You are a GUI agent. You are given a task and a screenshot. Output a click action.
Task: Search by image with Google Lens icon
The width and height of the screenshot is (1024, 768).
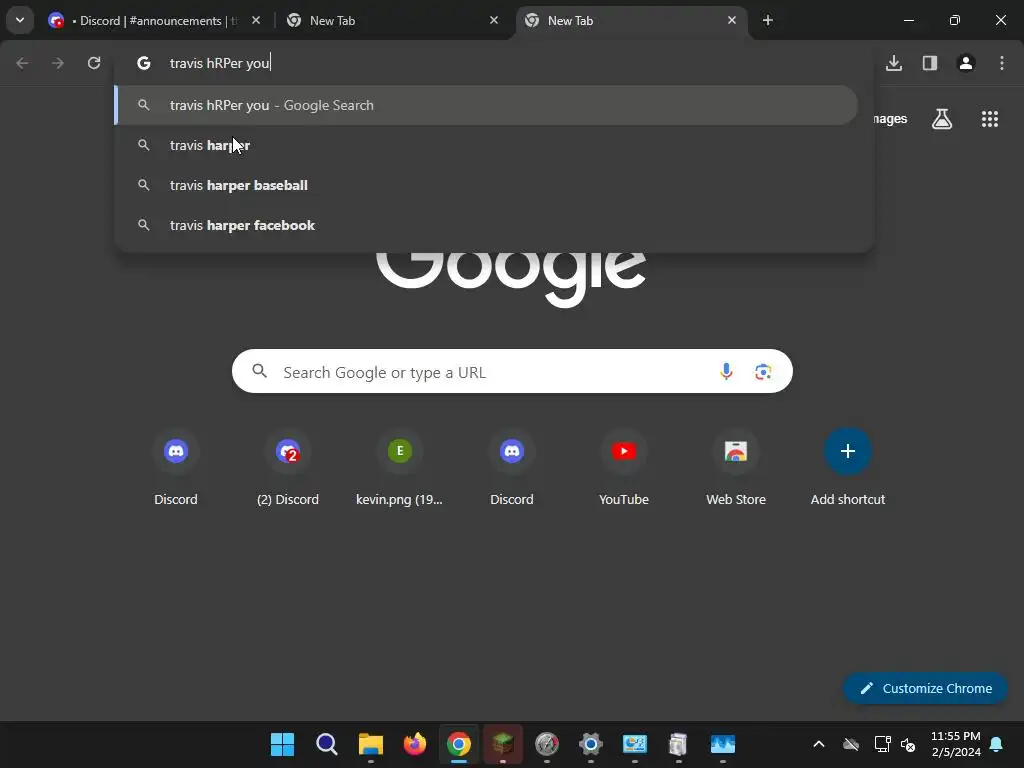click(763, 372)
